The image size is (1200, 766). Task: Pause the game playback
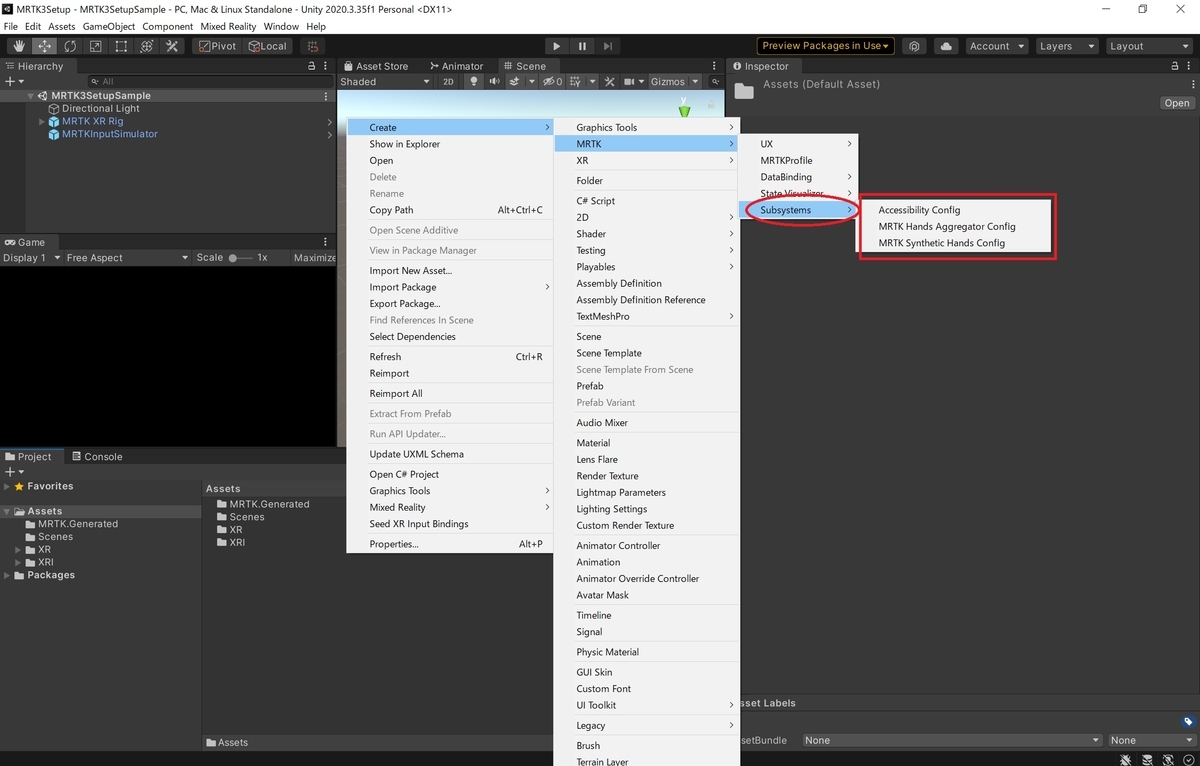pos(583,46)
